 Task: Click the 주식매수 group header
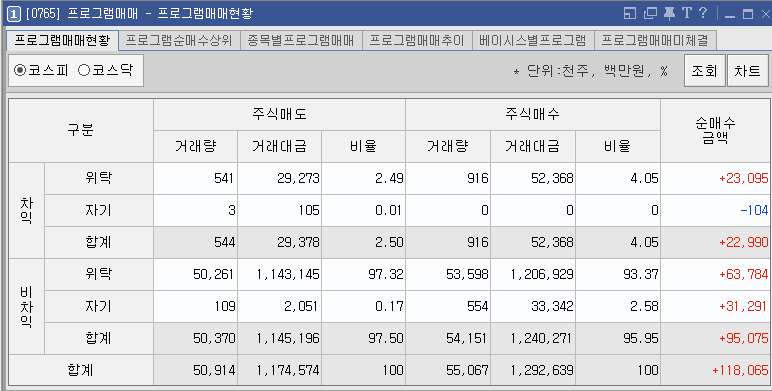[x=532, y=114]
